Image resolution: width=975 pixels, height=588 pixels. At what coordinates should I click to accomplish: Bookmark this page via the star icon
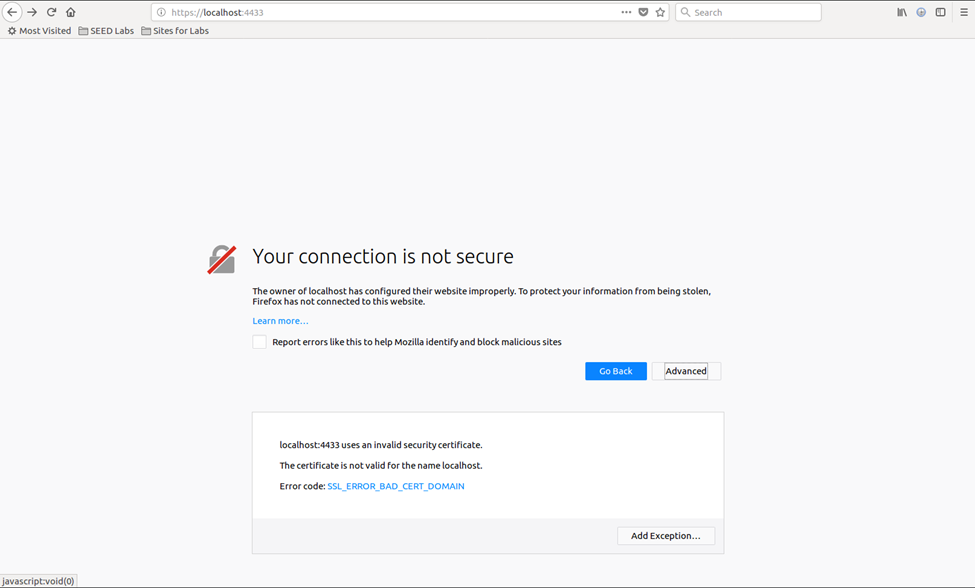[659, 11]
